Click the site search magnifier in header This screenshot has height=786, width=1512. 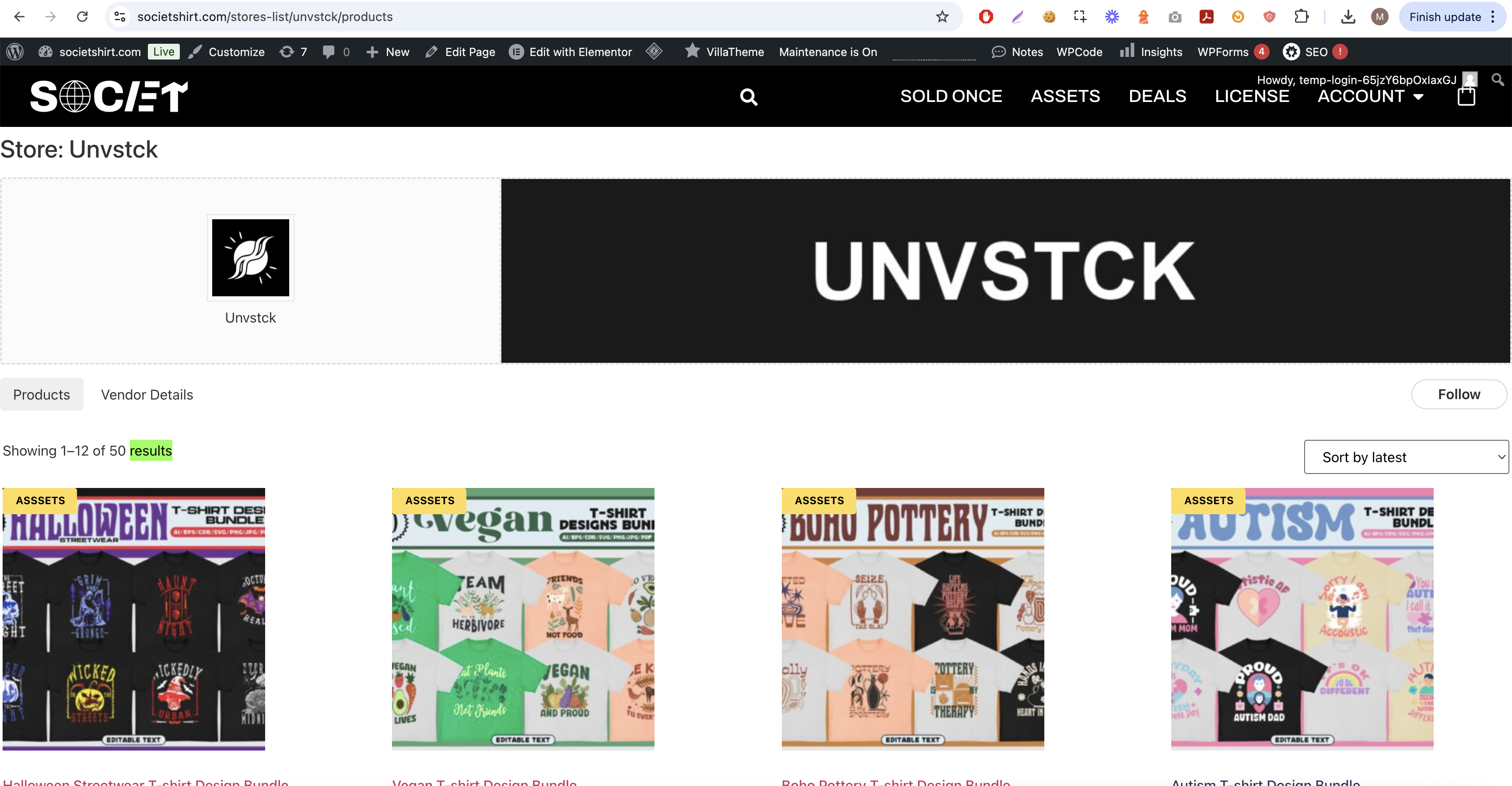coord(749,97)
